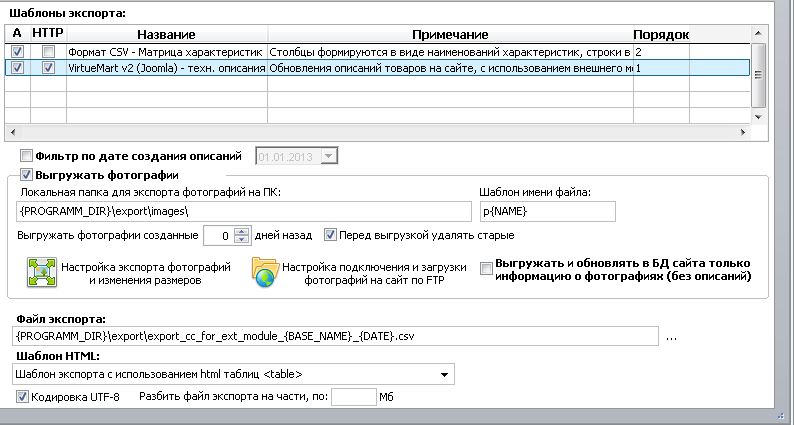Enable export of photo information only checkbox
The height and width of the screenshot is (425, 794).
[x=486, y=269]
